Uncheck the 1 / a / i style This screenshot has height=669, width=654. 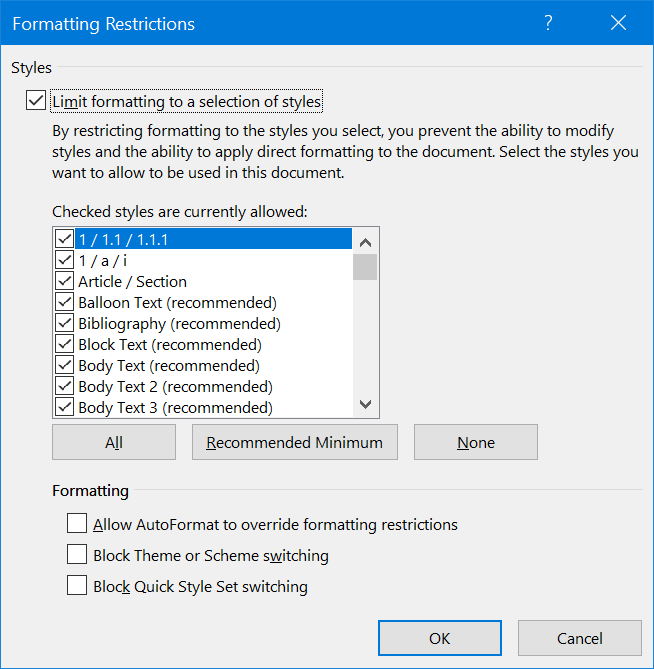65,261
